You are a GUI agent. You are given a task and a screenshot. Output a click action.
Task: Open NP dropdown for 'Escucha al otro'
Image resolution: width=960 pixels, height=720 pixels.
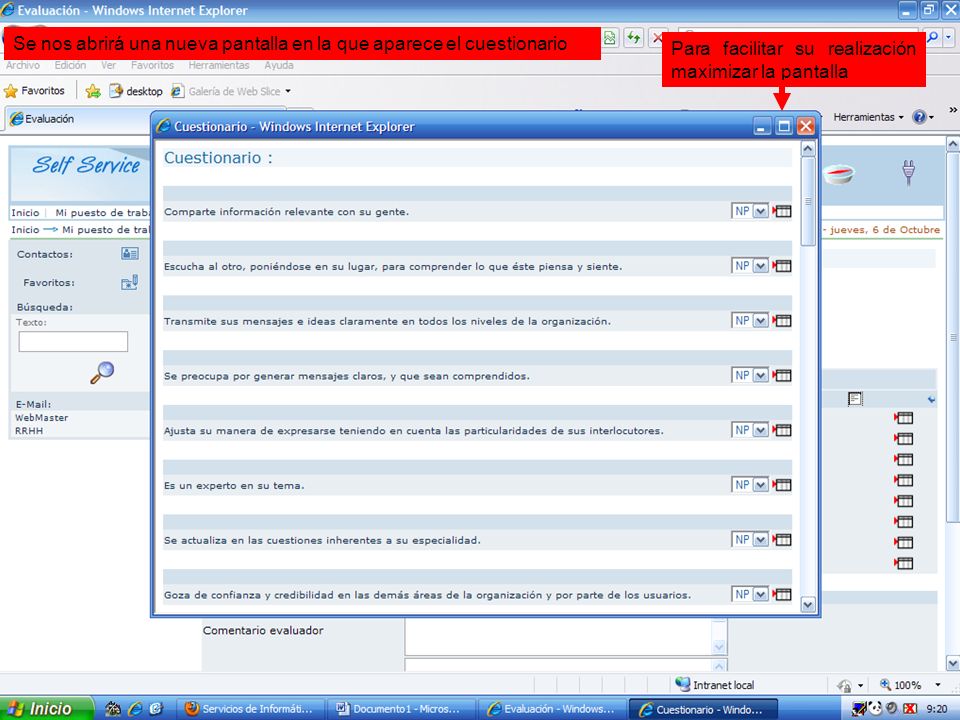pyautogui.click(x=760, y=266)
